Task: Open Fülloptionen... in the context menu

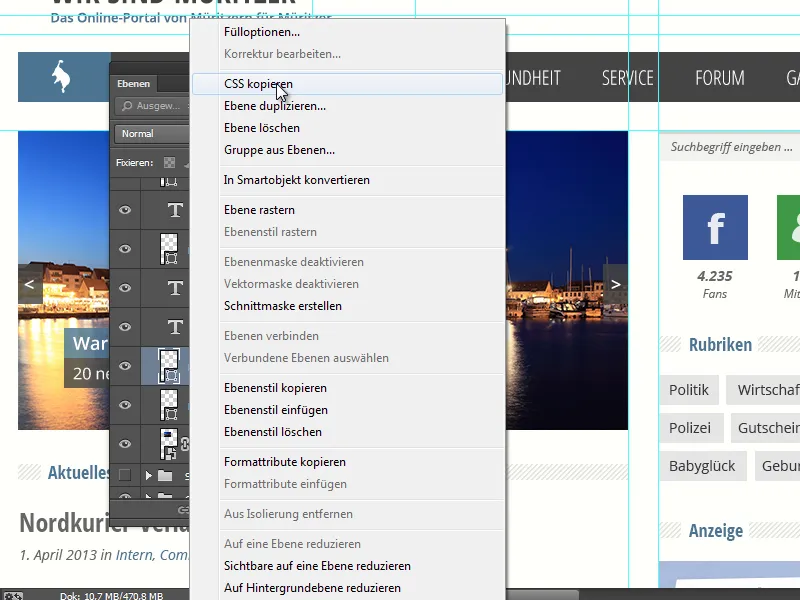Action: [x=347, y=32]
